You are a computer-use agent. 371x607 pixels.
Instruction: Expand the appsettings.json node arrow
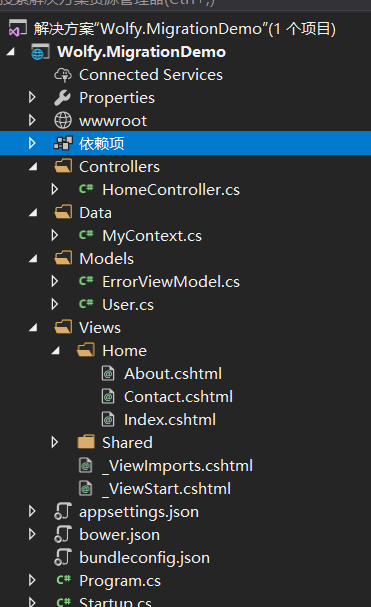coord(32,511)
